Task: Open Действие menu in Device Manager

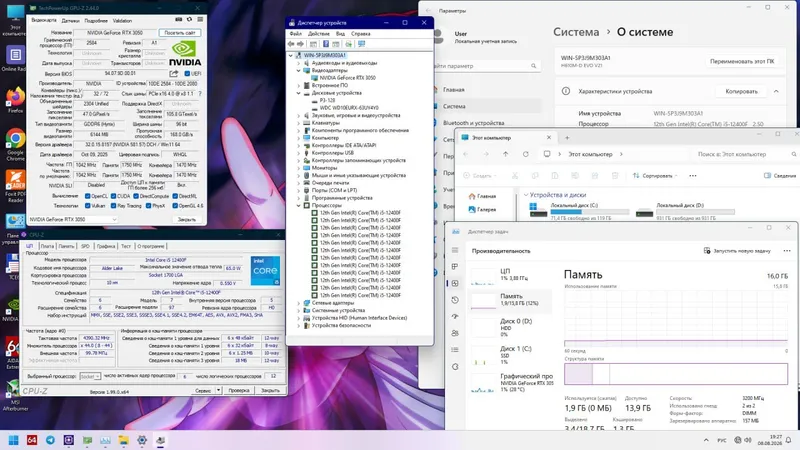Action: click(318, 34)
